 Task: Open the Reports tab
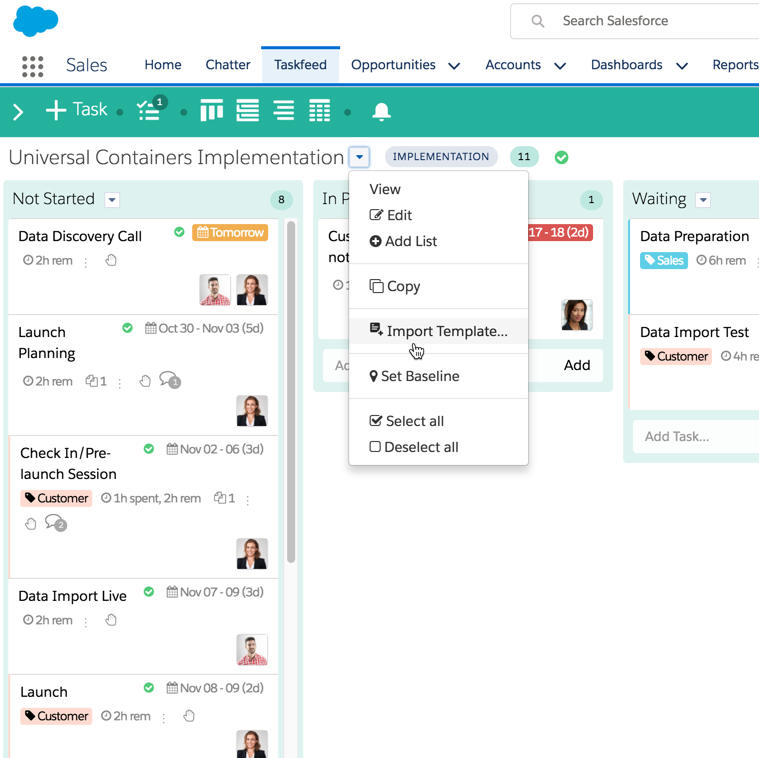[735, 65]
